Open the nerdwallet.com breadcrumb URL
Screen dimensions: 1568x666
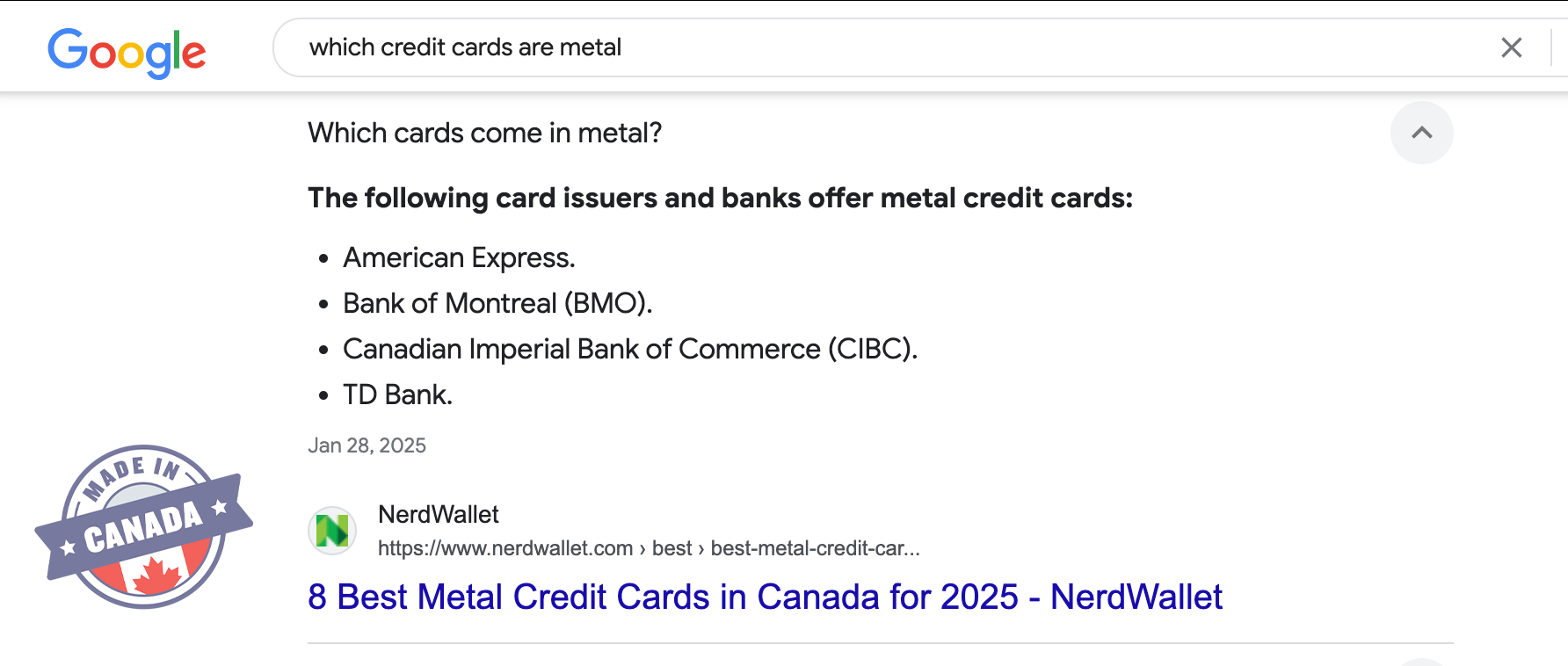click(649, 548)
